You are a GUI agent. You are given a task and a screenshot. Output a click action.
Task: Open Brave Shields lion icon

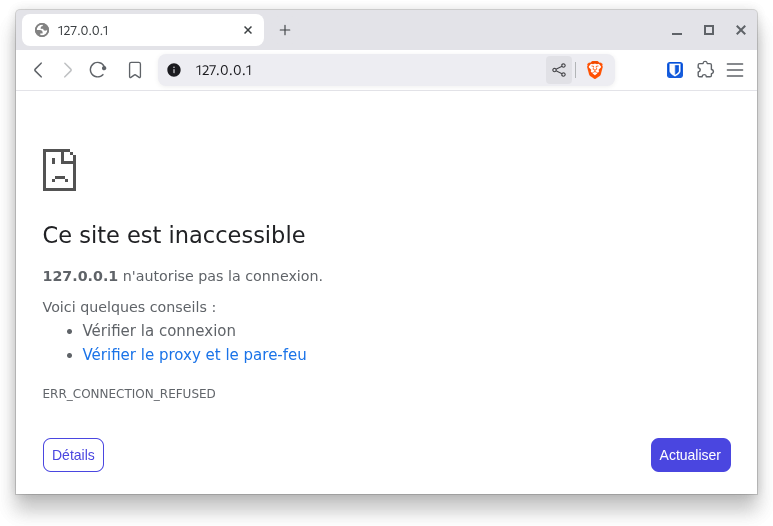pos(595,70)
